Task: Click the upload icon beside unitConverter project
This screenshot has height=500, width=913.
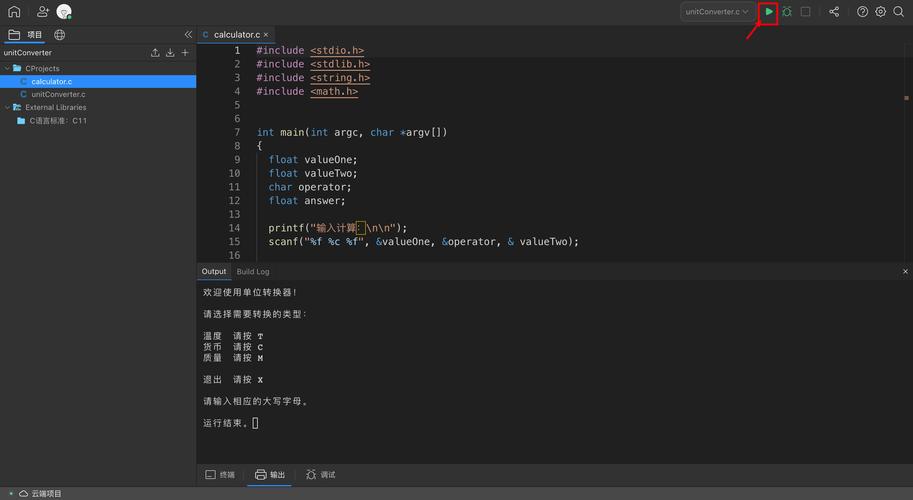Action: tap(155, 53)
